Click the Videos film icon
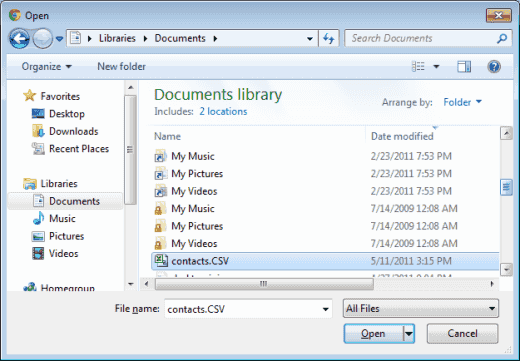 coord(38,253)
